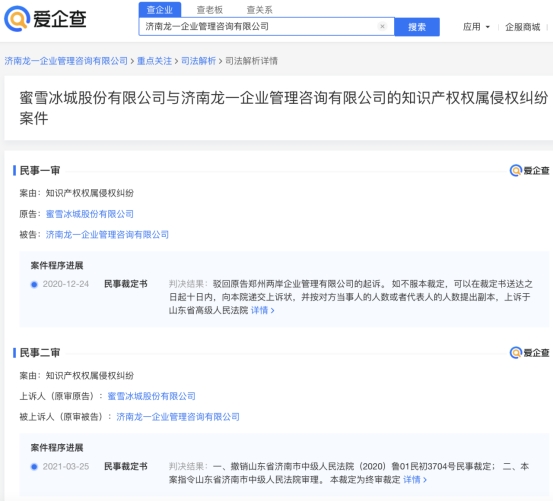The image size is (553, 502).
Task: Click 案由 text in 民事二审 section
Action: point(77,375)
